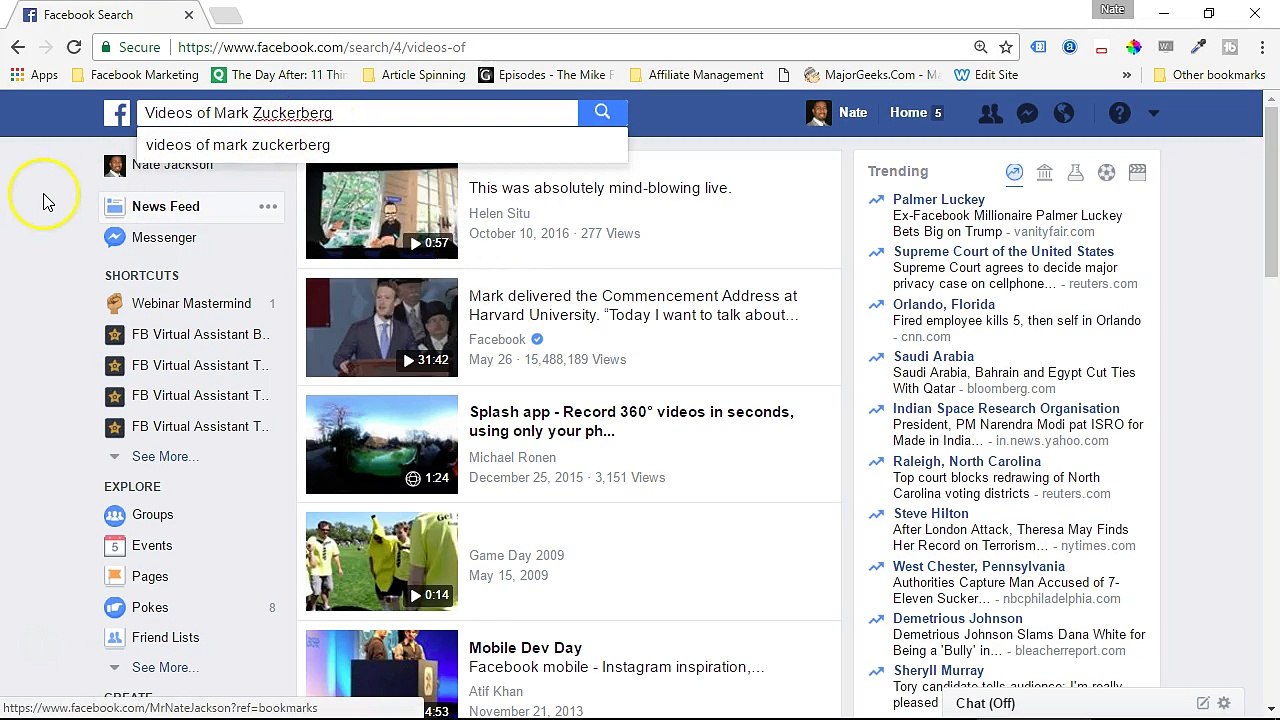The width and height of the screenshot is (1280, 720).
Task: Expand See More under Explore
Action: pos(165,667)
